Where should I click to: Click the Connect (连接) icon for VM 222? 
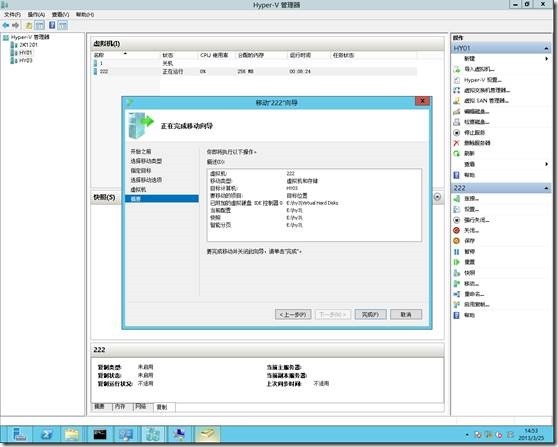click(457, 199)
